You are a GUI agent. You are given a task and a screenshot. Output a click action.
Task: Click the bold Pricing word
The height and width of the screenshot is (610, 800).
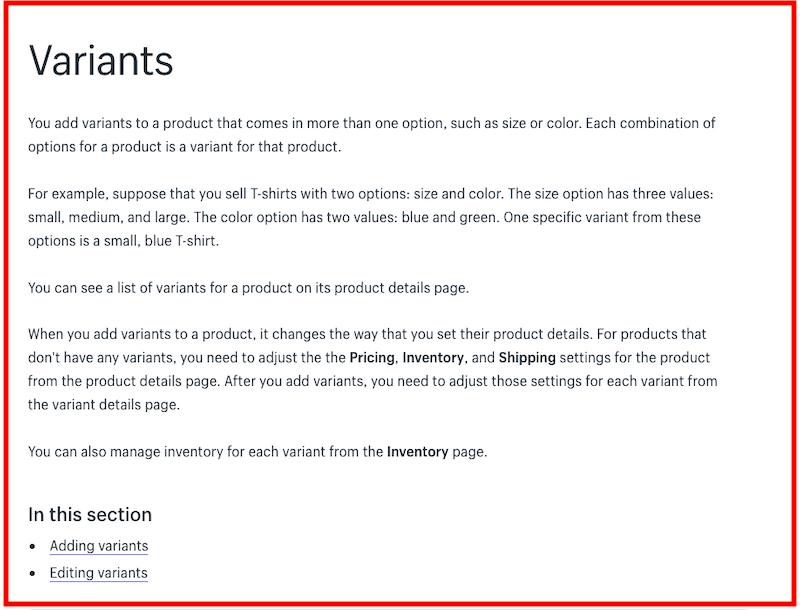click(372, 358)
